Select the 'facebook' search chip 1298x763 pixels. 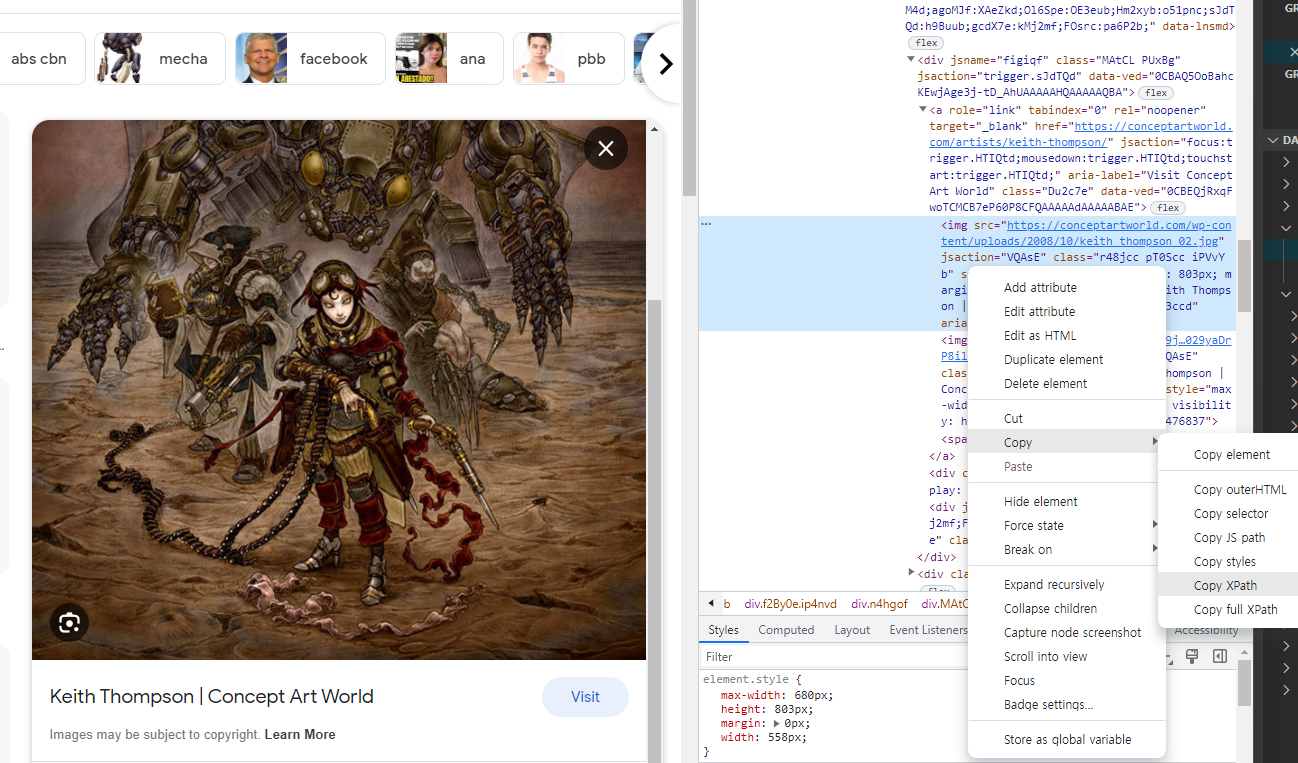[310, 58]
